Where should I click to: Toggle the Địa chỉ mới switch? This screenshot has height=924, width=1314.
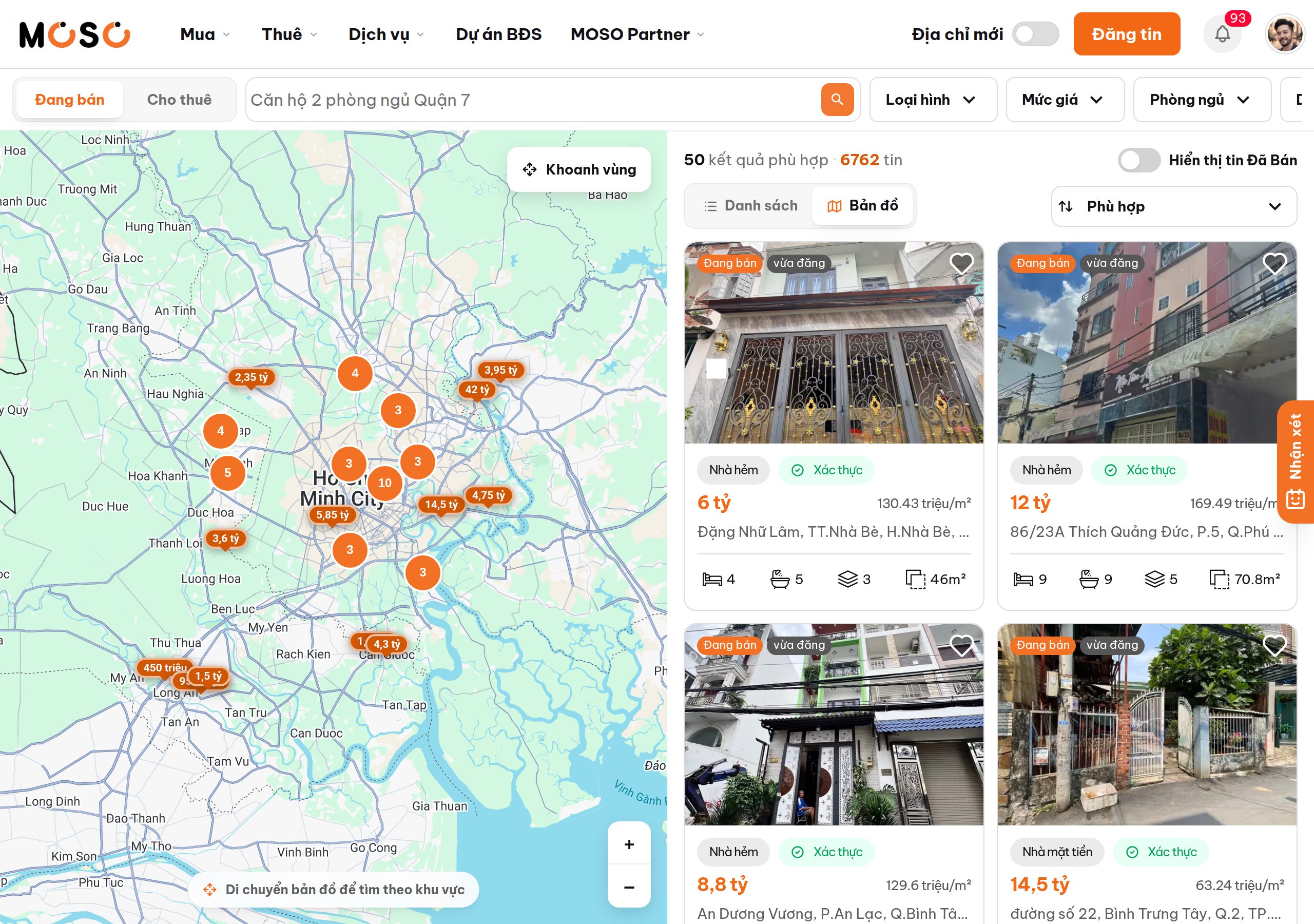1035,34
